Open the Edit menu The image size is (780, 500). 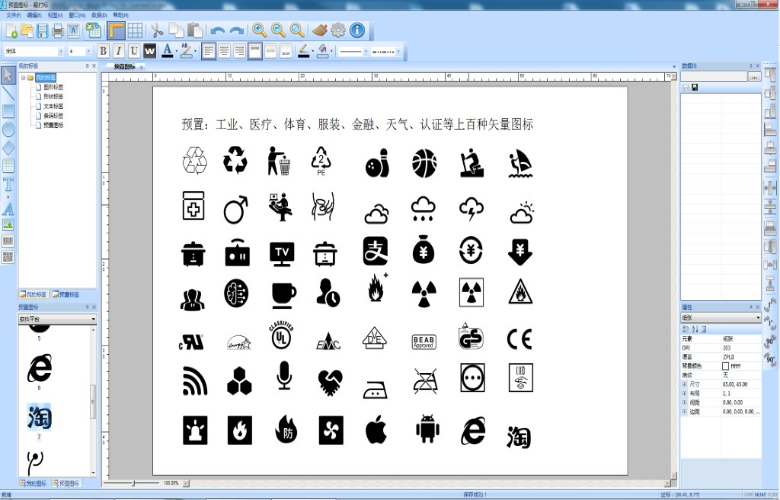[x=34, y=15]
